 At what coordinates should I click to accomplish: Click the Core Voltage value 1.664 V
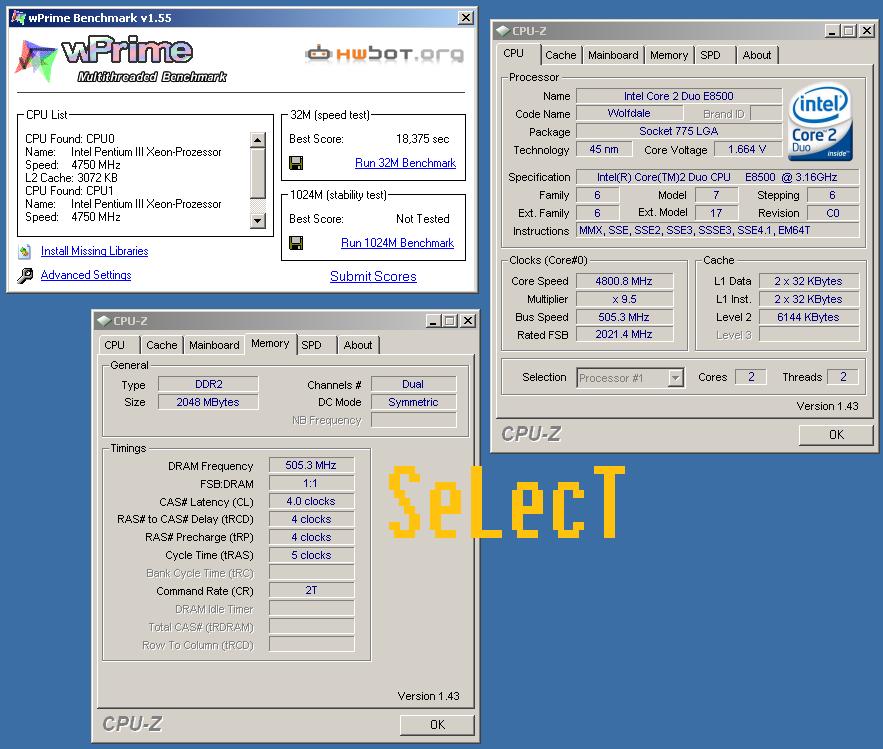coord(747,149)
